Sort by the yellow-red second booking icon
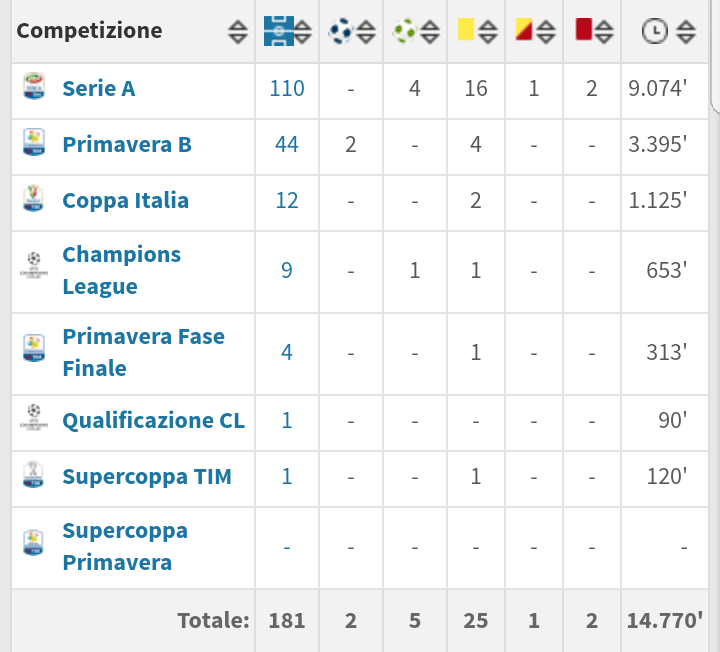The height and width of the screenshot is (652, 720). (x=524, y=29)
